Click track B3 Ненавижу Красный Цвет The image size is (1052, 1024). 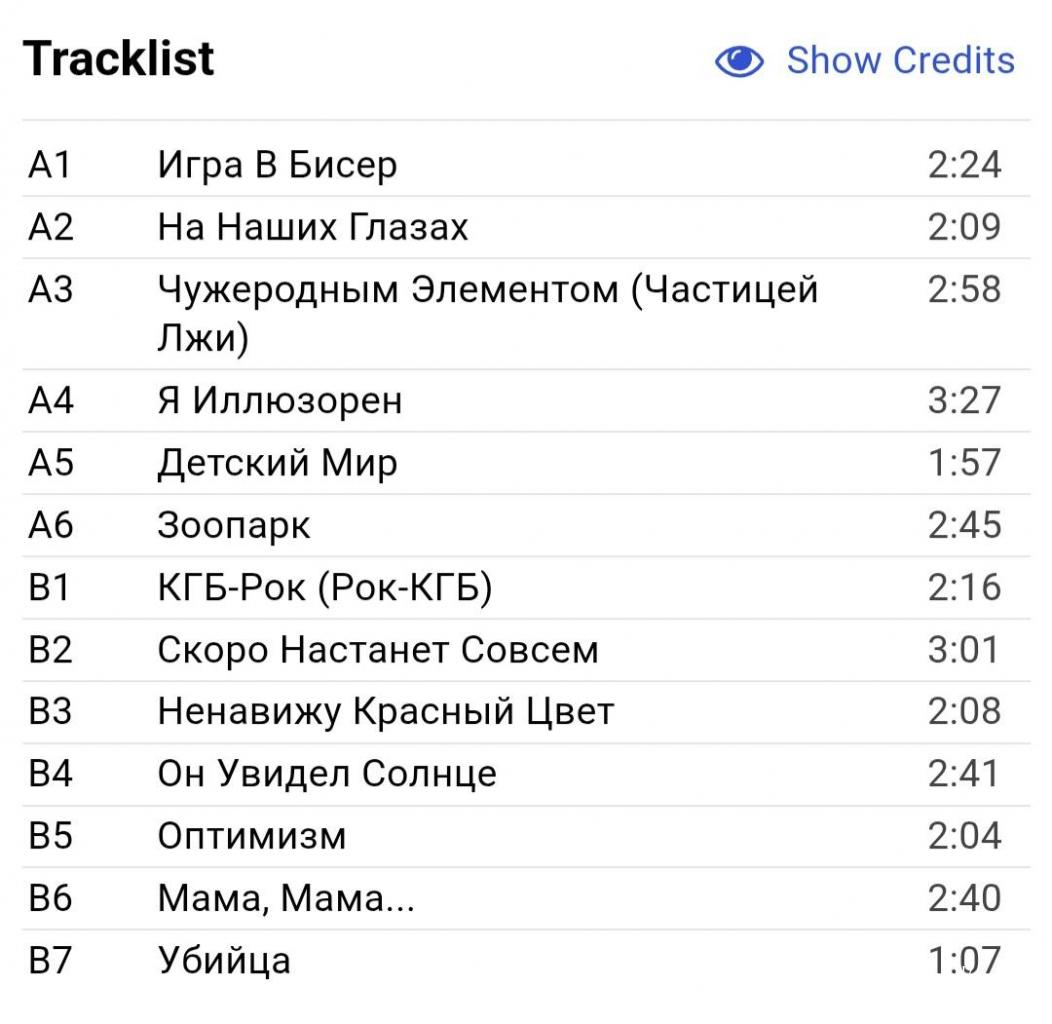[x=526, y=711]
